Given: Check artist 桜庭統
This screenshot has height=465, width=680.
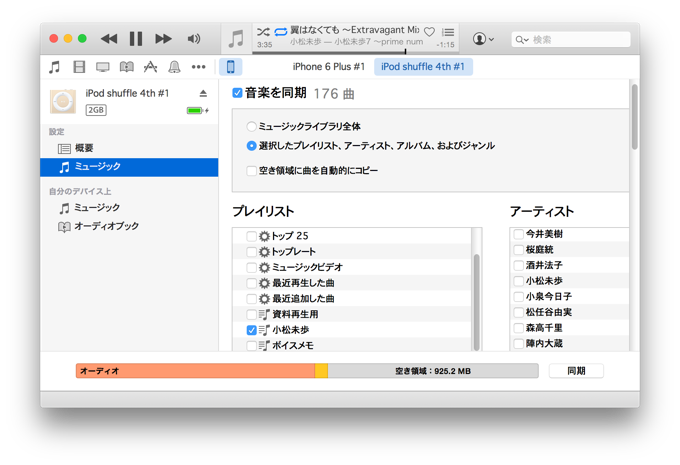Looking at the screenshot, I should tap(518, 250).
